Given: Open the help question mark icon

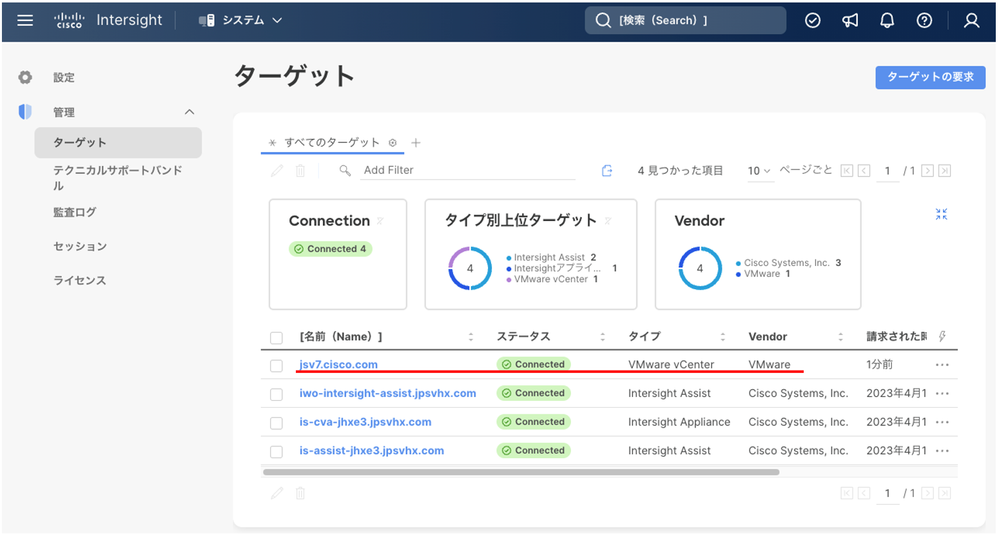Looking at the screenshot, I should (924, 20).
